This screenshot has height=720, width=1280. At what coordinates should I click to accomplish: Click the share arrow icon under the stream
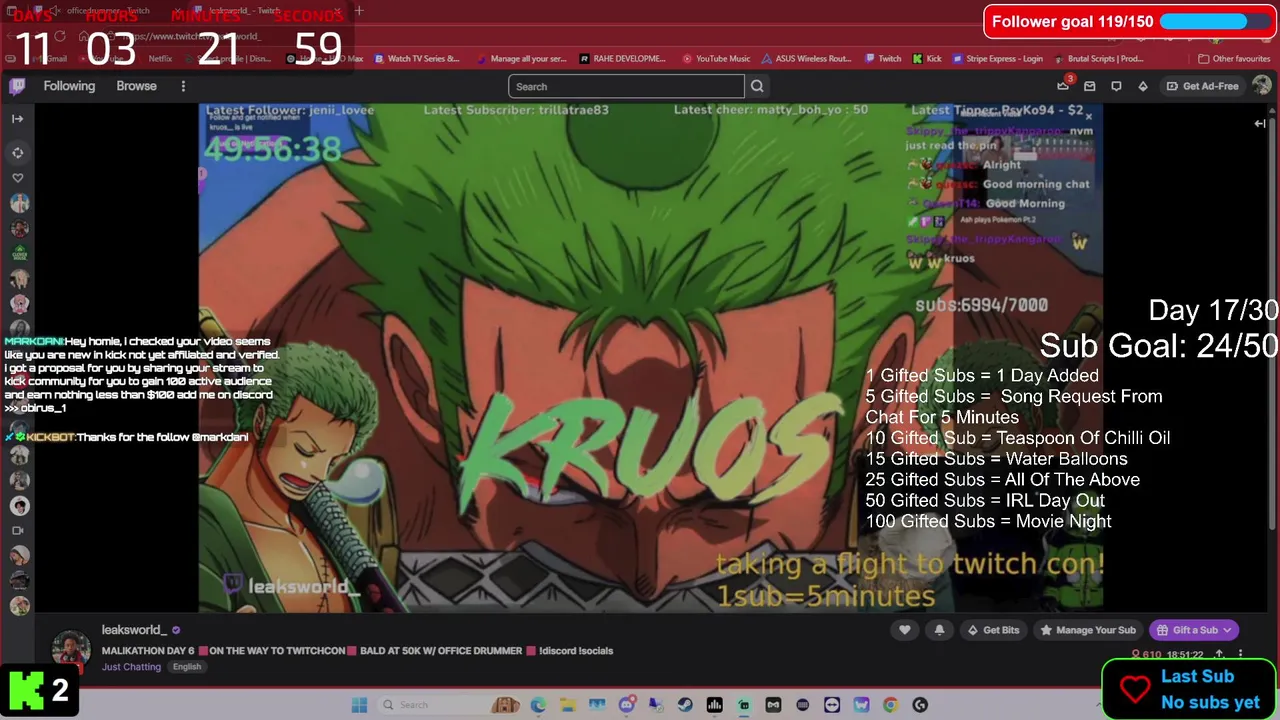pos(1219,654)
